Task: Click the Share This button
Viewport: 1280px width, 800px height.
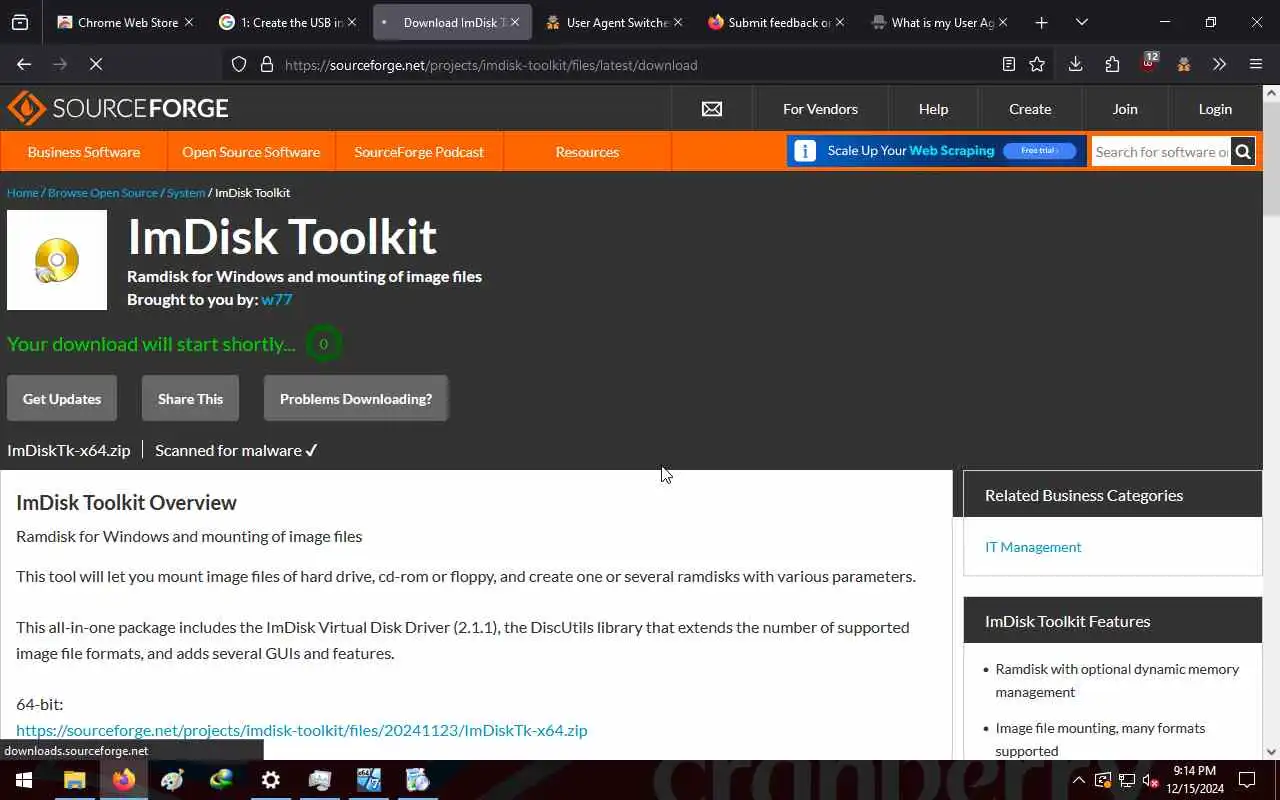Action: click(x=190, y=399)
